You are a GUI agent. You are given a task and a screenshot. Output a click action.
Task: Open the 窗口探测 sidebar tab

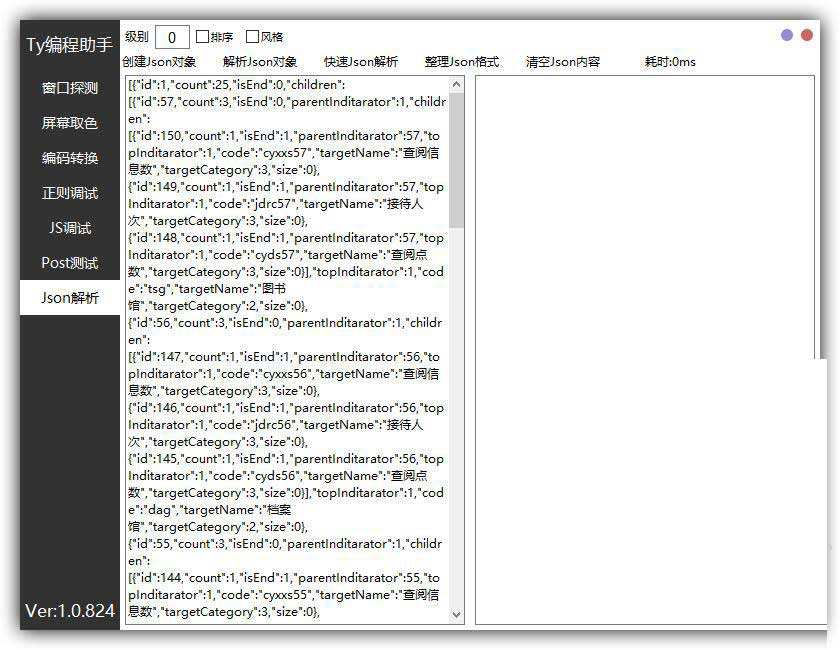point(70,88)
